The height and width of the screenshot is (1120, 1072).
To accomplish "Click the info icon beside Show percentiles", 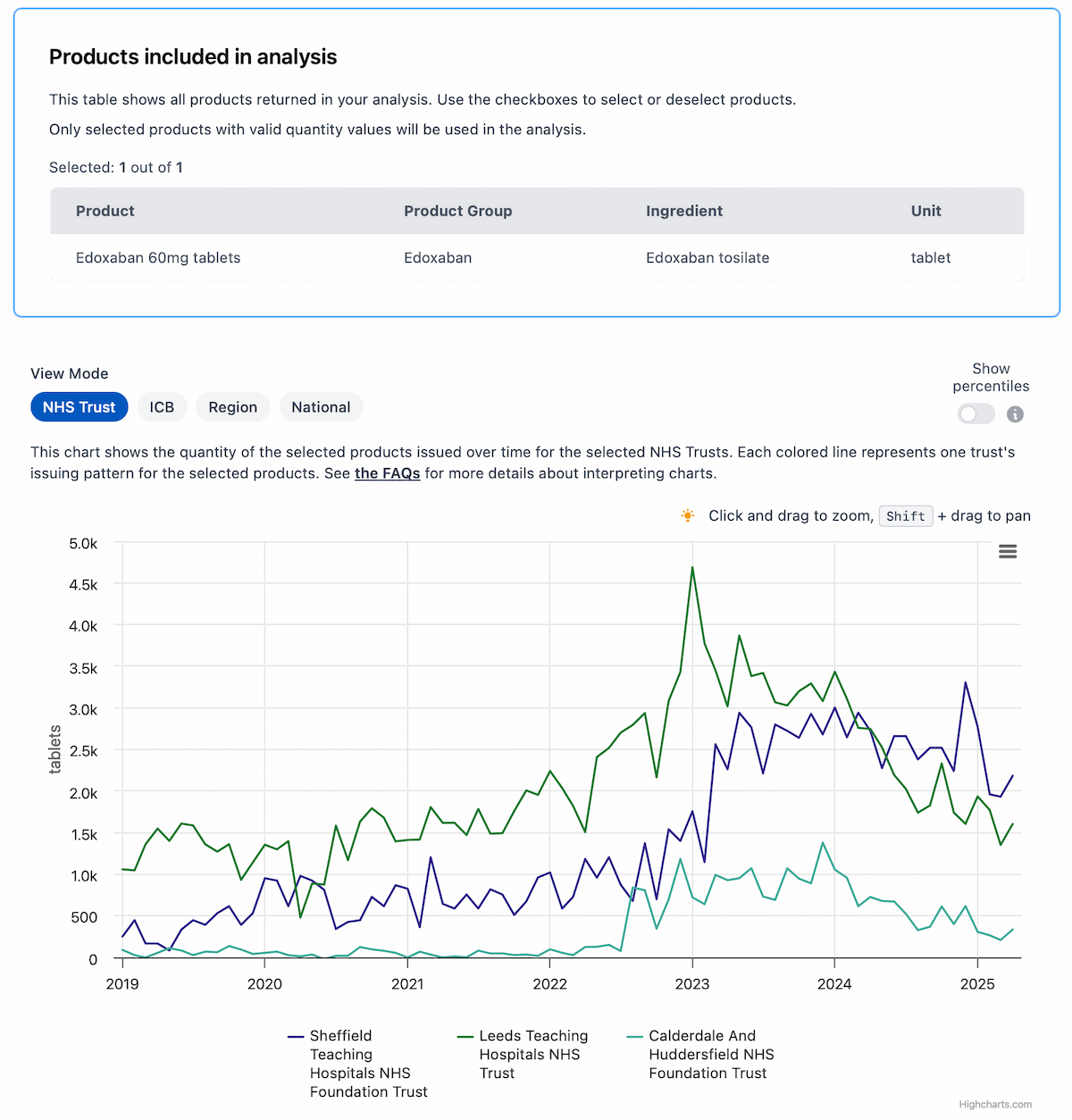I will (x=1015, y=414).
